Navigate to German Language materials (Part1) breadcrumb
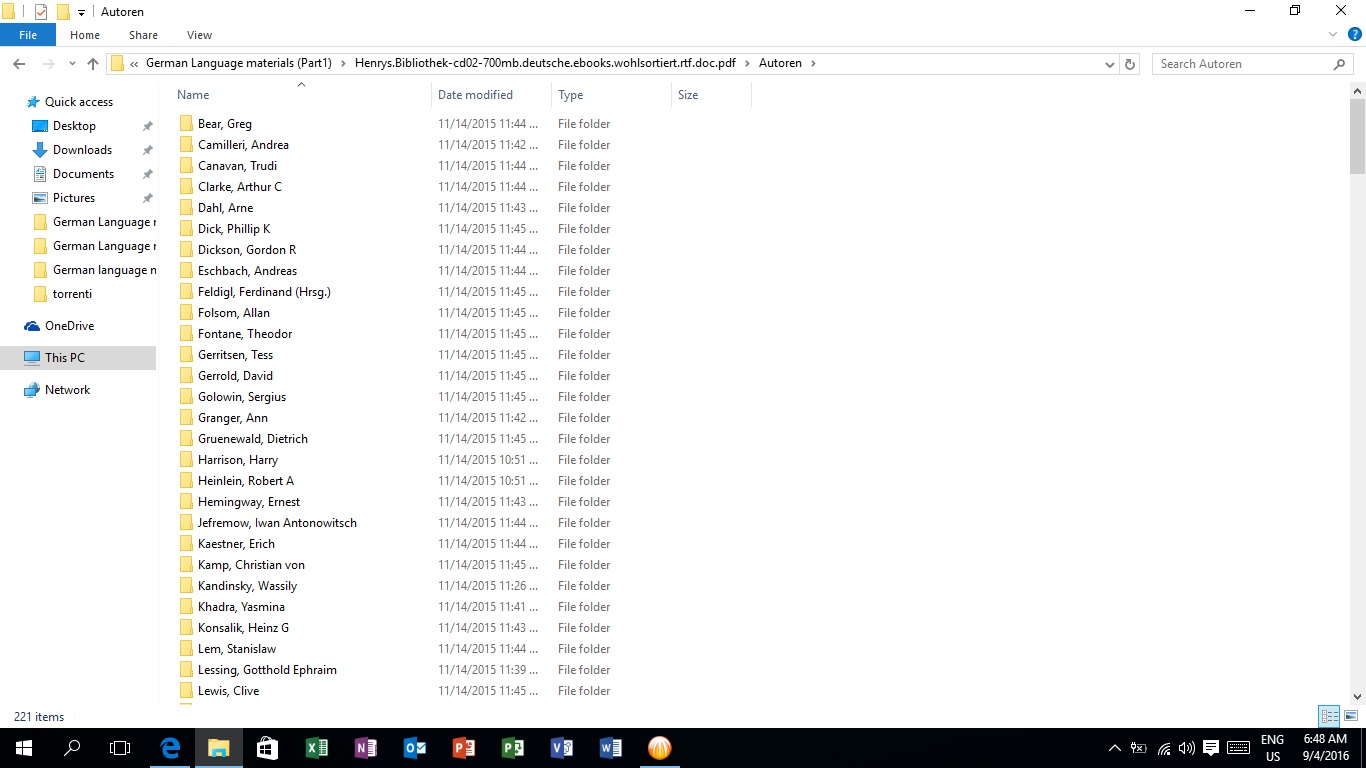1366x768 pixels. pyautogui.click(x=239, y=63)
